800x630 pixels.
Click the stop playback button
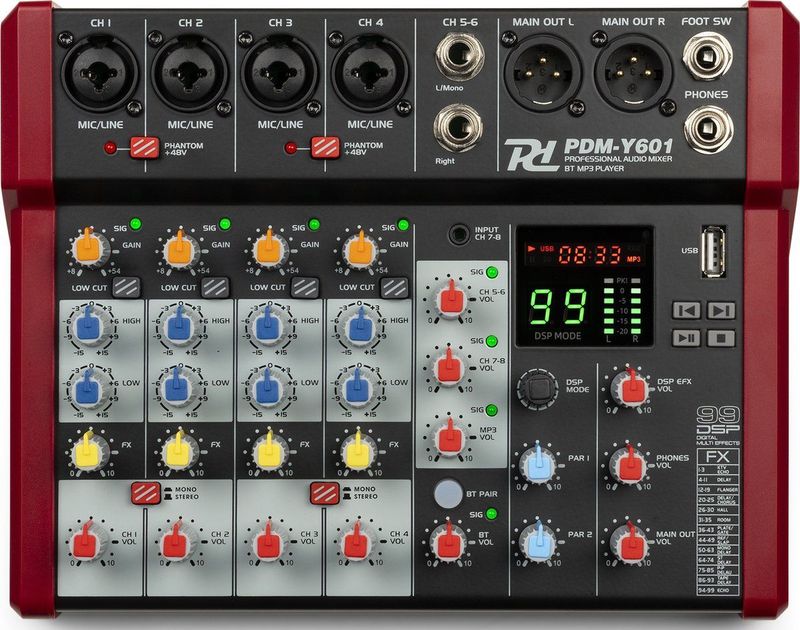pos(721,338)
